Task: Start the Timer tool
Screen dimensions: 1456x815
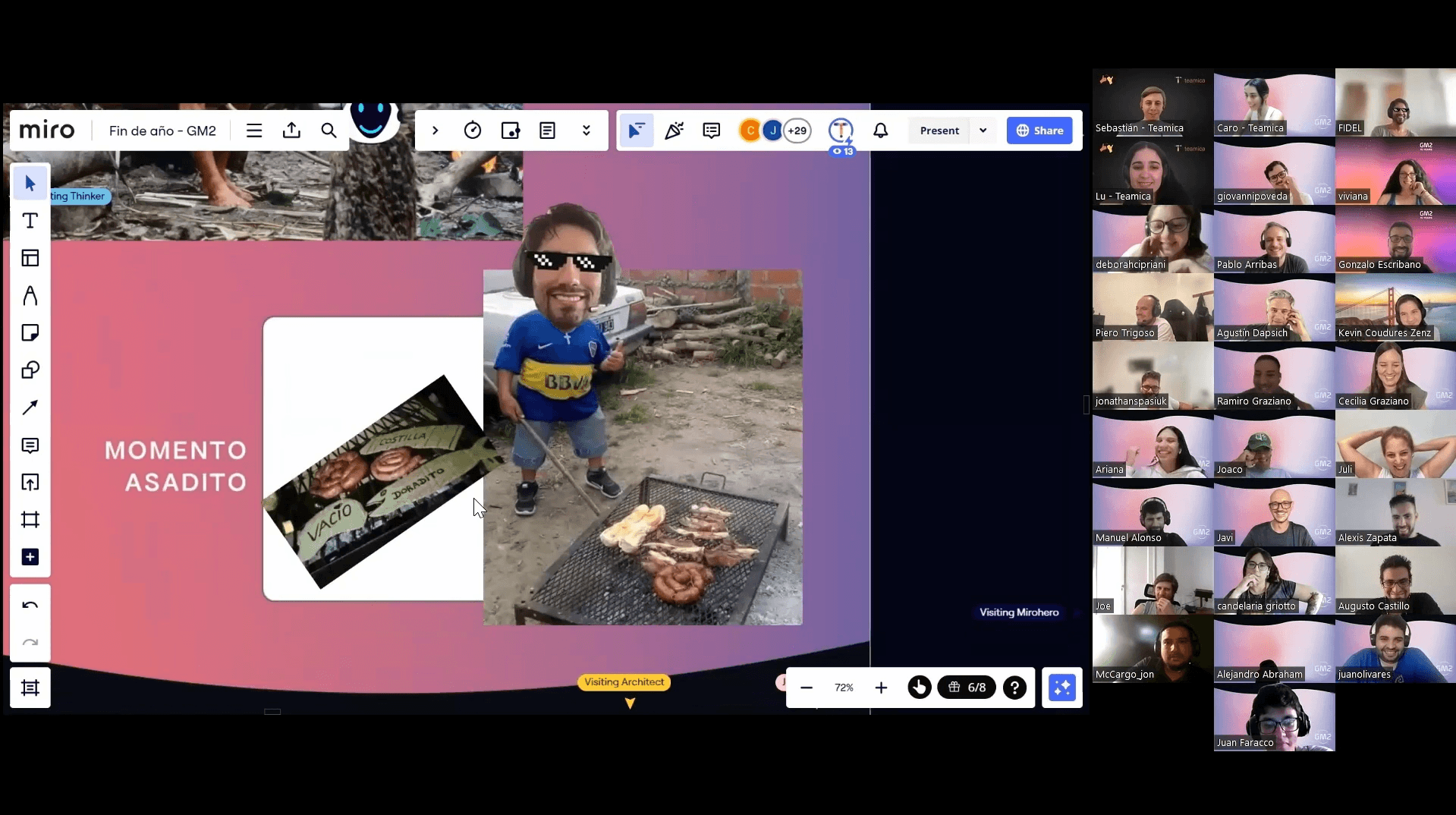Action: [x=473, y=131]
